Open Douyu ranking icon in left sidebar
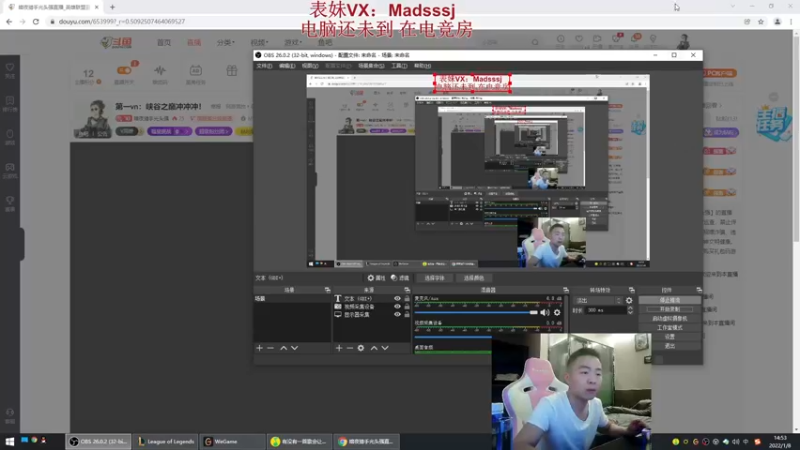The image size is (800, 450). pyautogui.click(x=10, y=104)
